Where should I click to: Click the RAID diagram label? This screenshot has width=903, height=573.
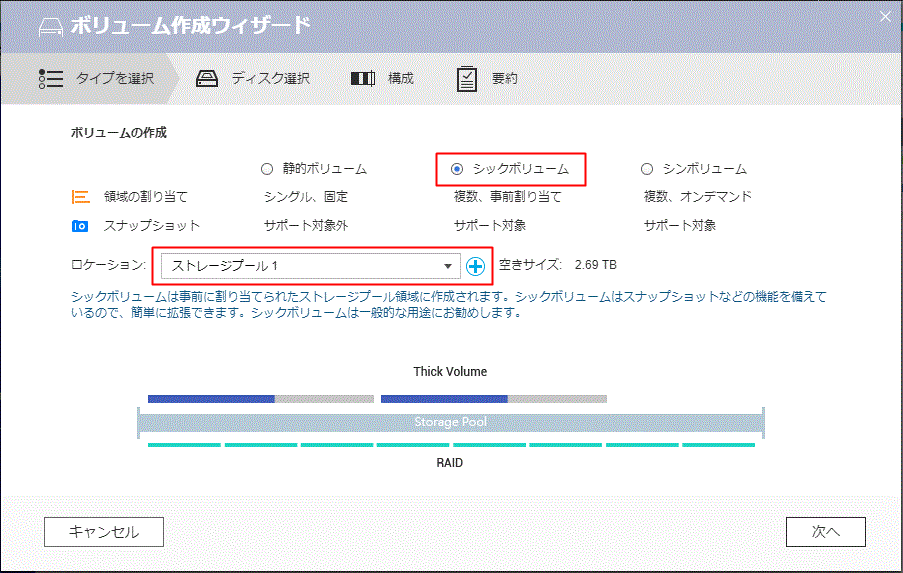click(450, 463)
